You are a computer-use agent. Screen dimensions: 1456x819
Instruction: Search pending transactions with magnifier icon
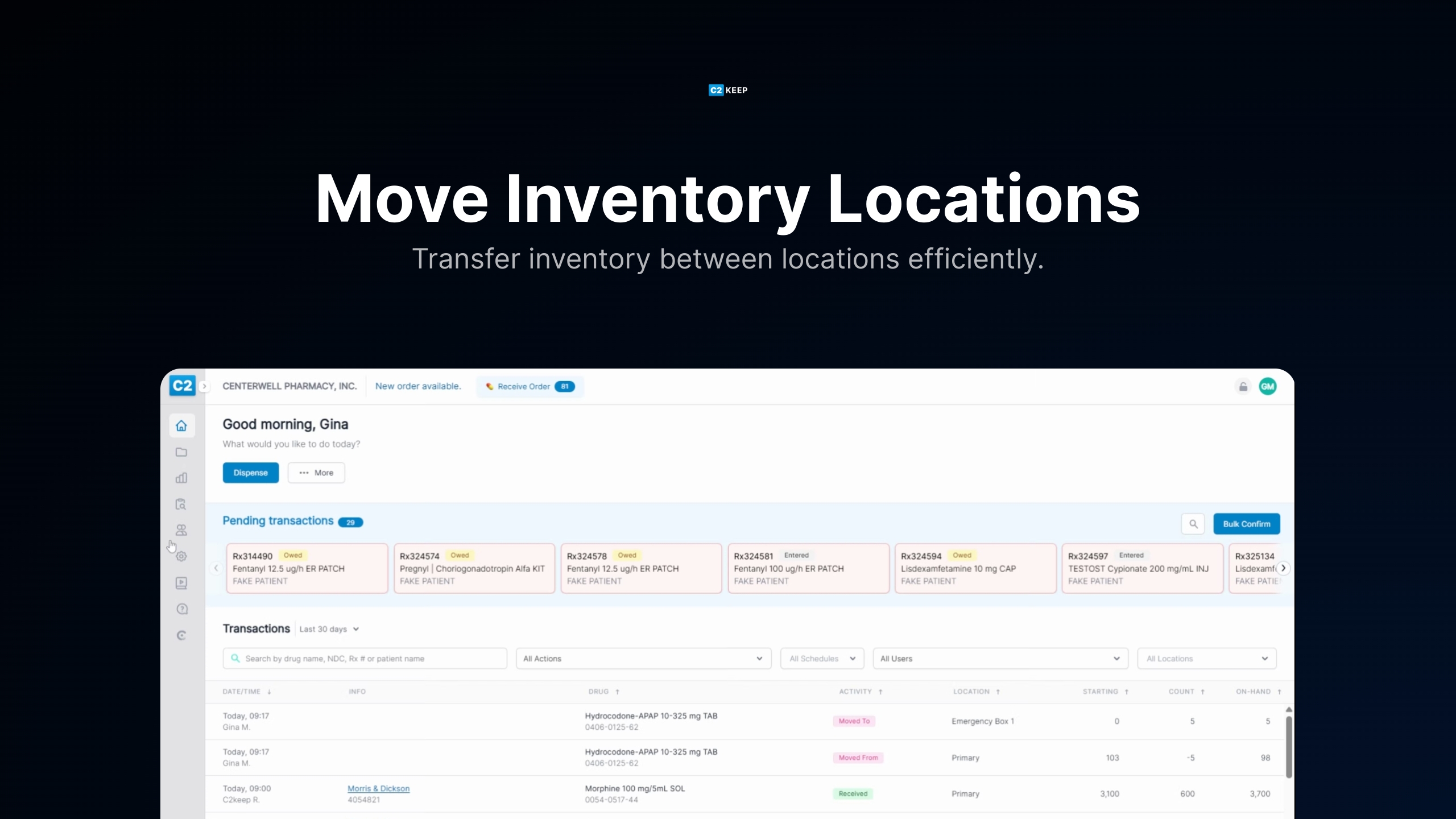tap(1193, 524)
